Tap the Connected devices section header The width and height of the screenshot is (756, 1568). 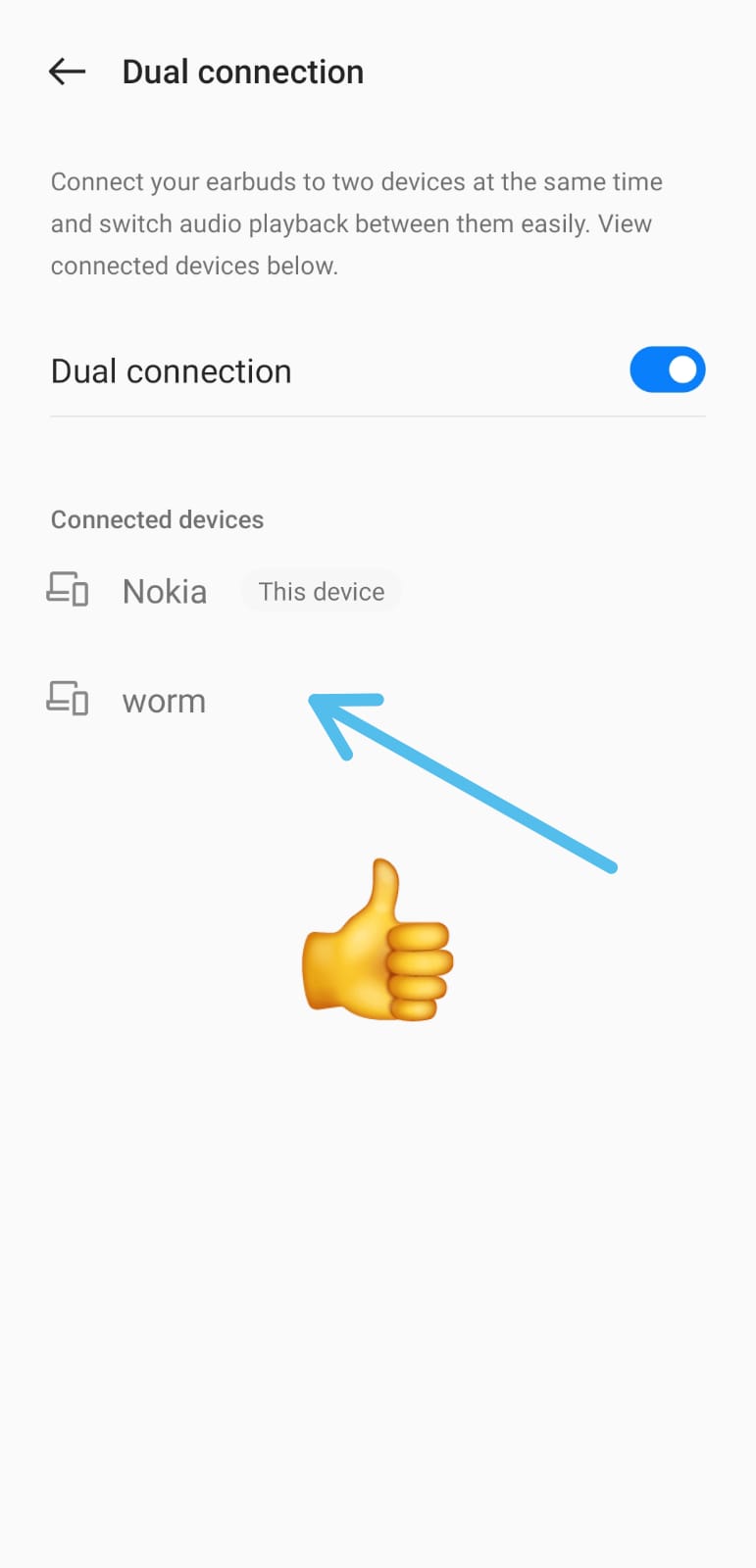(x=157, y=519)
